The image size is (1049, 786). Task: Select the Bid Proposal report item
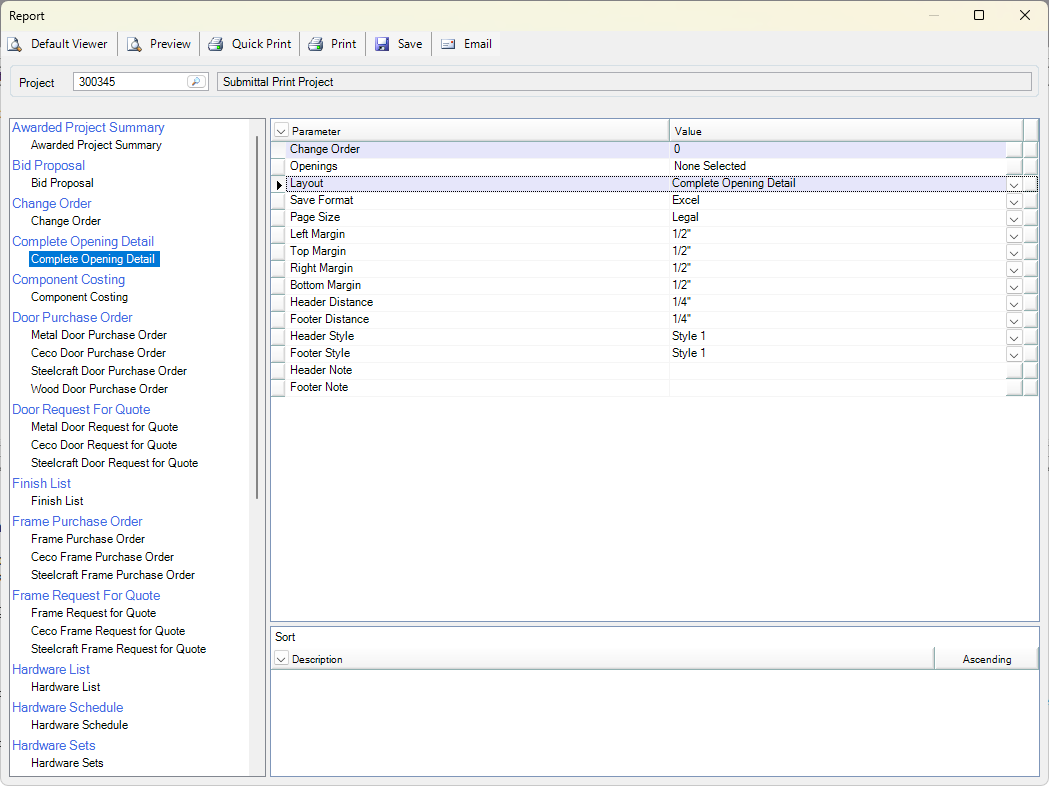coord(62,183)
